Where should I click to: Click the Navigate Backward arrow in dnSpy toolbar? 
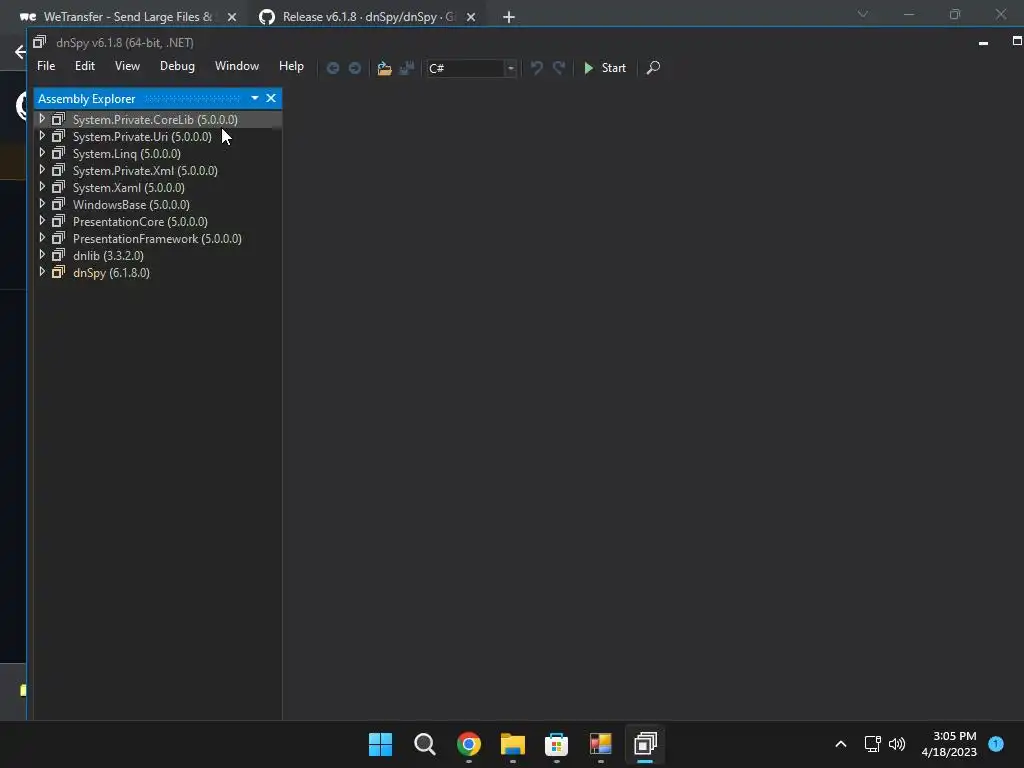[x=332, y=68]
